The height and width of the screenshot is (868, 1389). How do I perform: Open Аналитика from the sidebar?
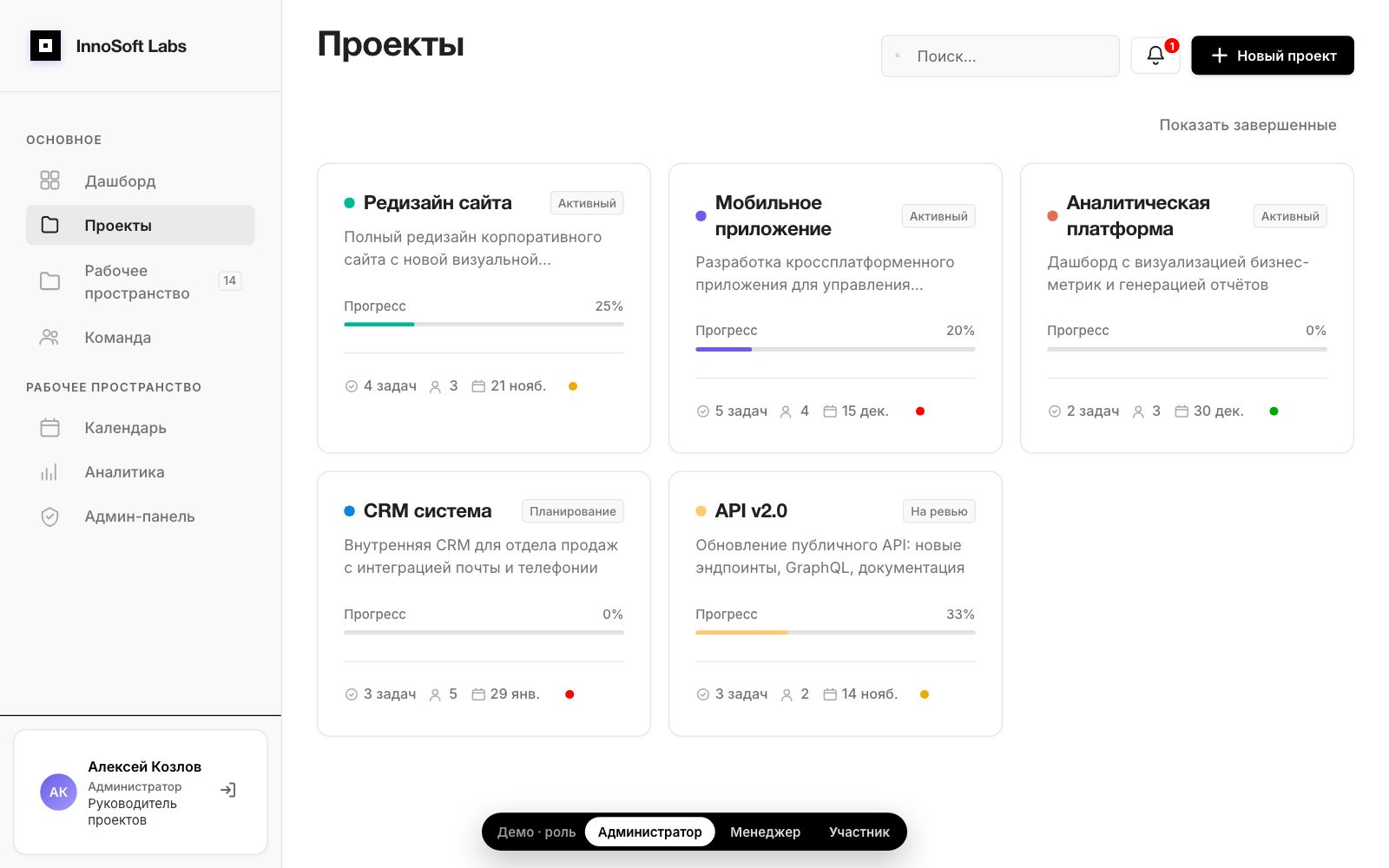tap(141, 472)
